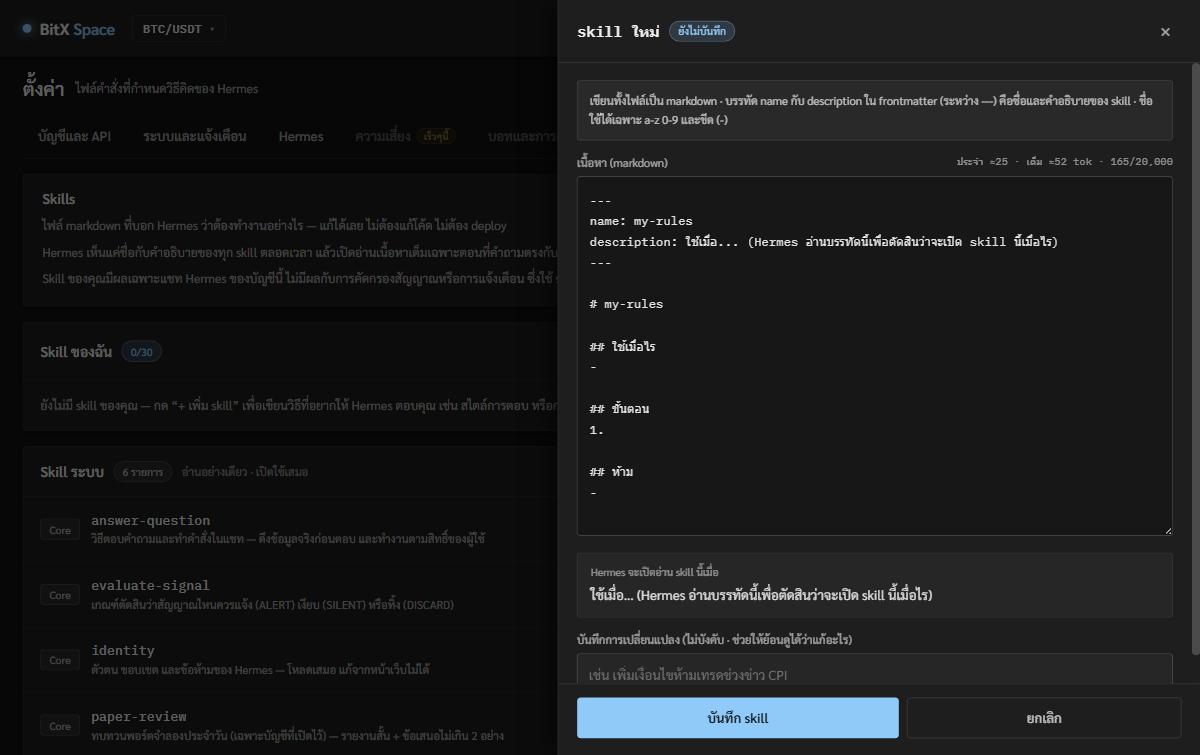
Task: Save the skill with บันทึก skill
Action: coord(738,718)
